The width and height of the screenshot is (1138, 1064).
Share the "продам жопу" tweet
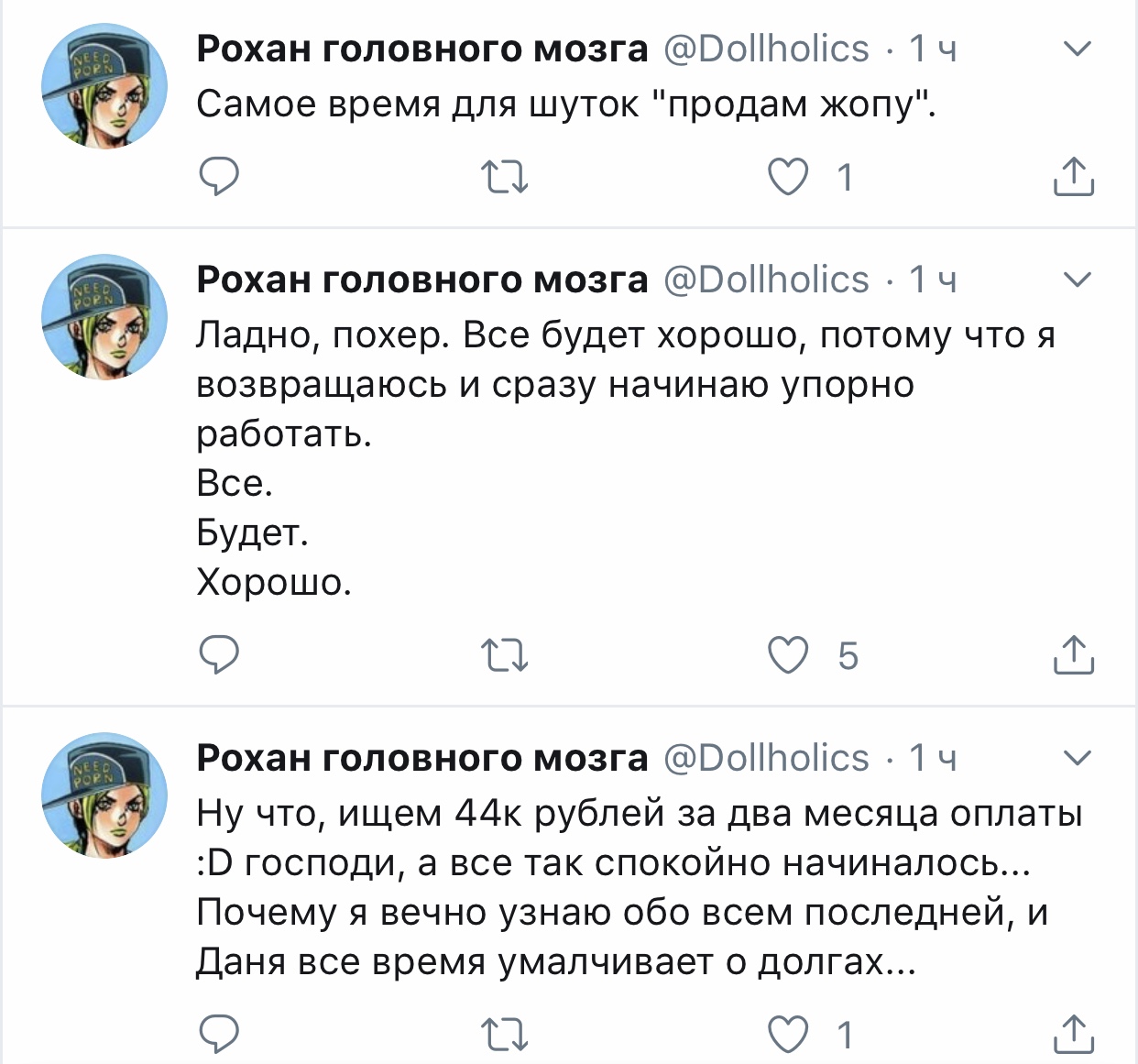(x=1073, y=176)
